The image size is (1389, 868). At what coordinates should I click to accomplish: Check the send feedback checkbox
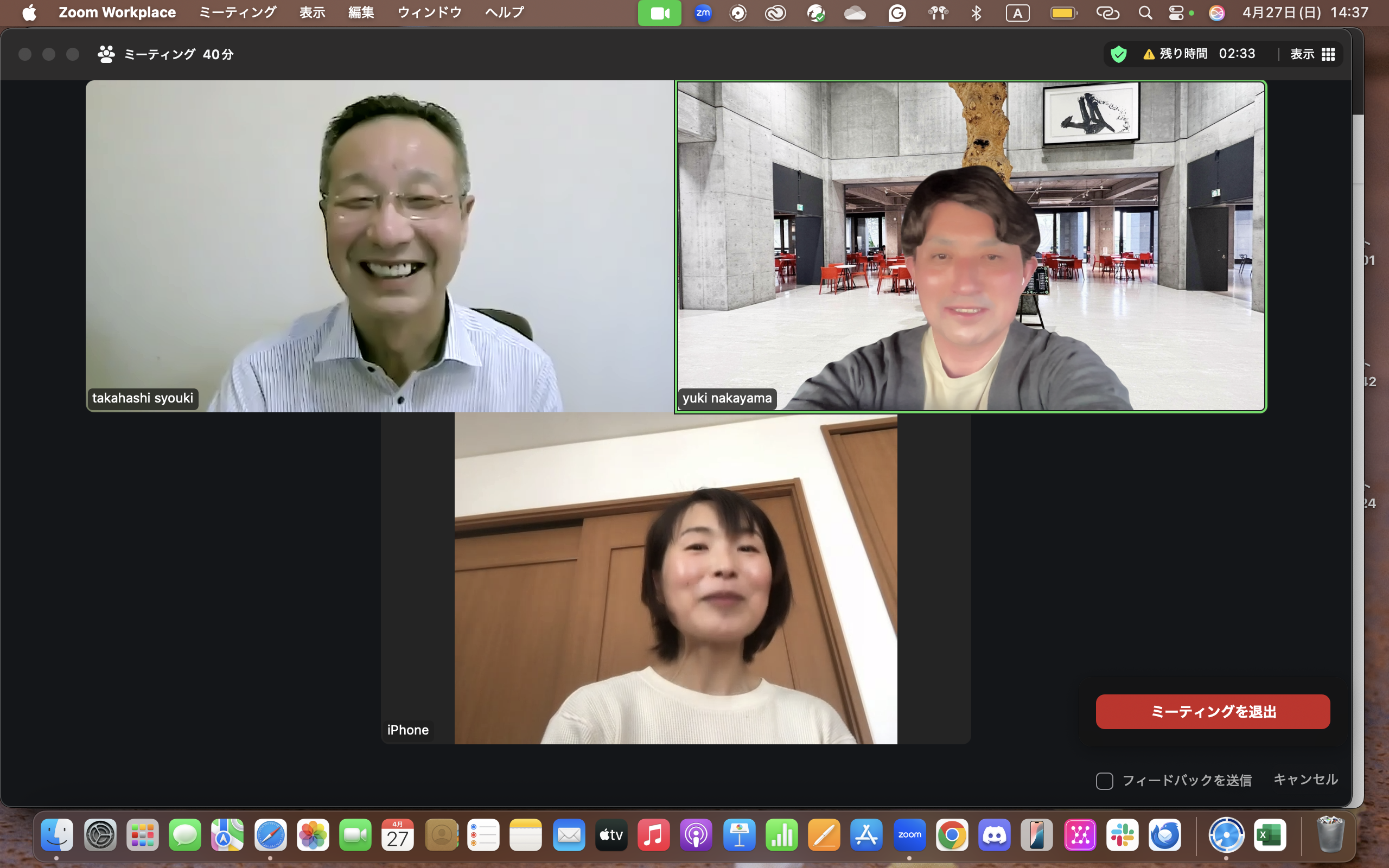click(x=1104, y=781)
